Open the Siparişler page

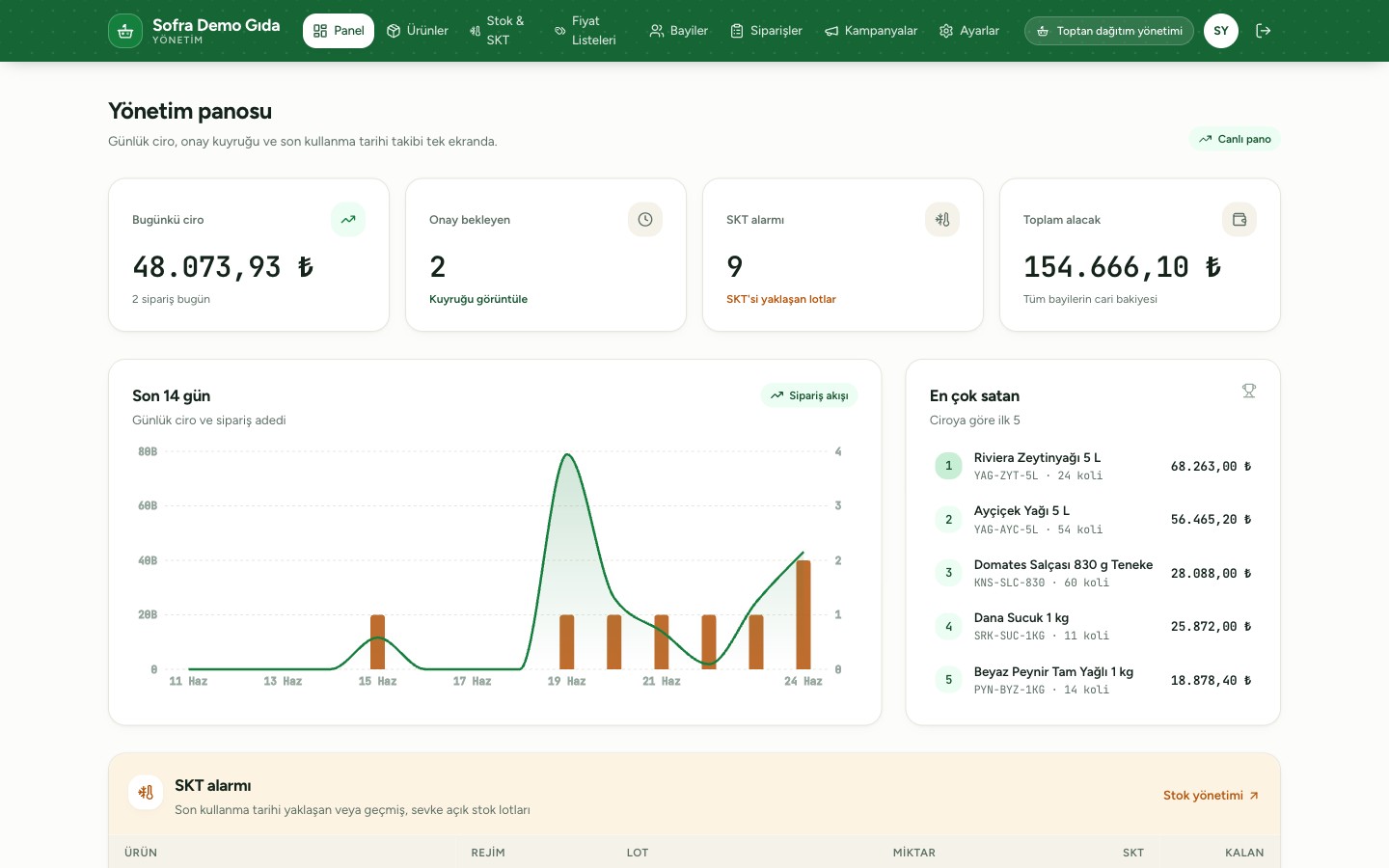pos(767,31)
